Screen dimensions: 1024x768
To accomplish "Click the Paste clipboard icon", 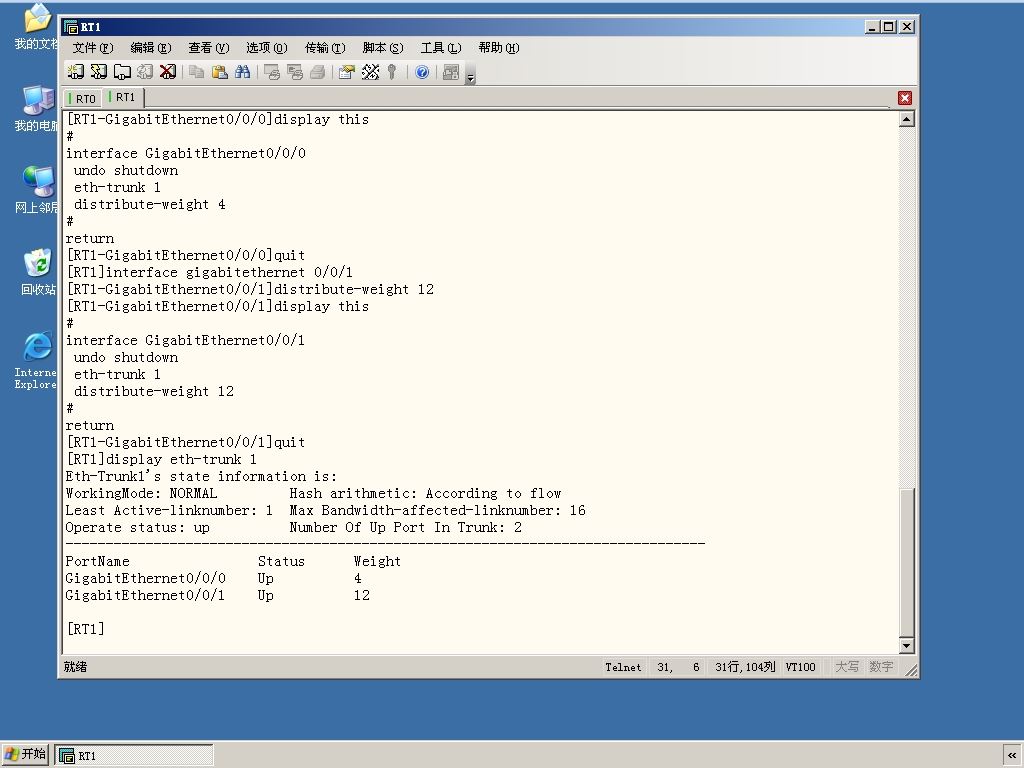I will 219,72.
